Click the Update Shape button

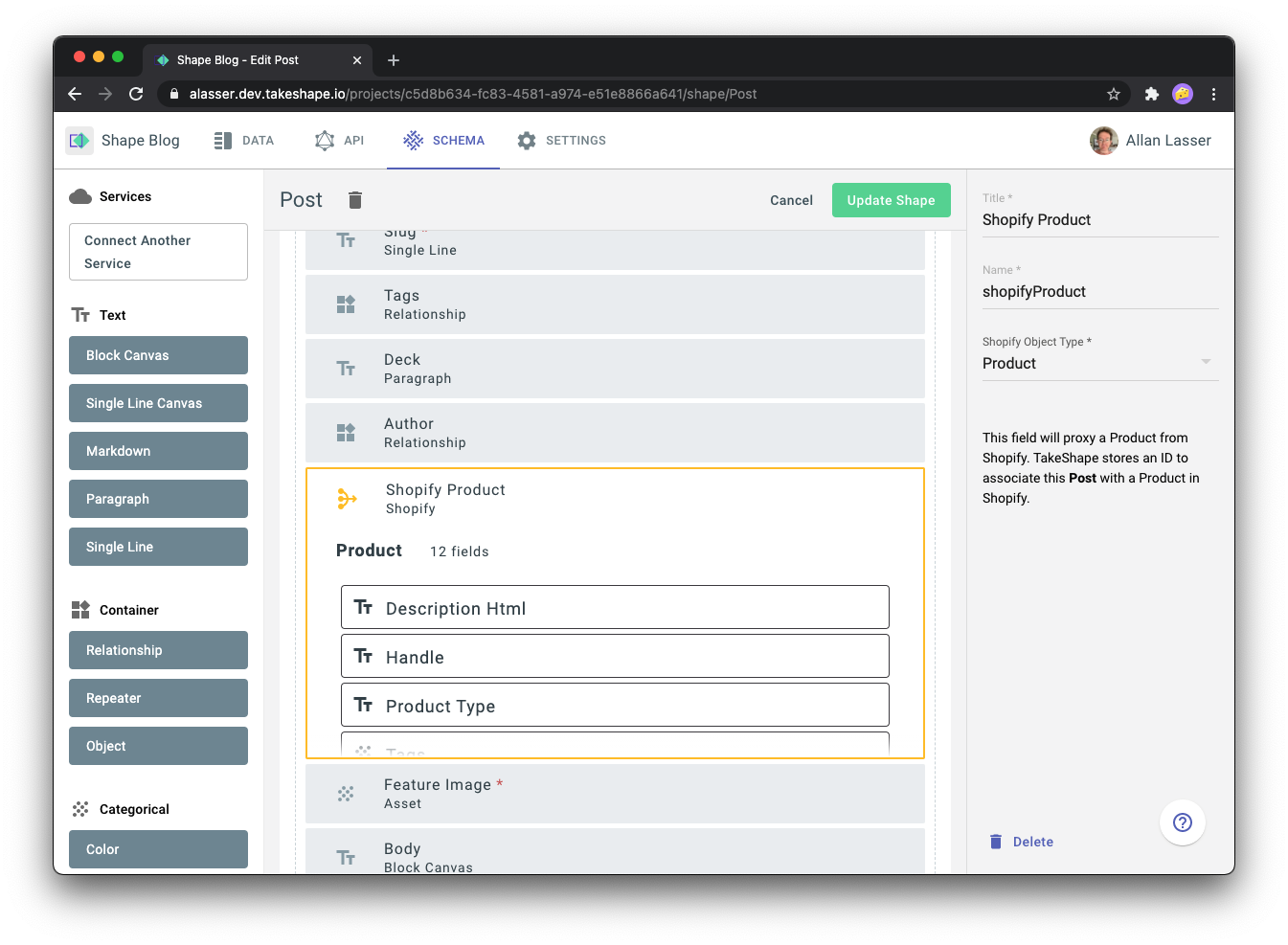tap(891, 200)
